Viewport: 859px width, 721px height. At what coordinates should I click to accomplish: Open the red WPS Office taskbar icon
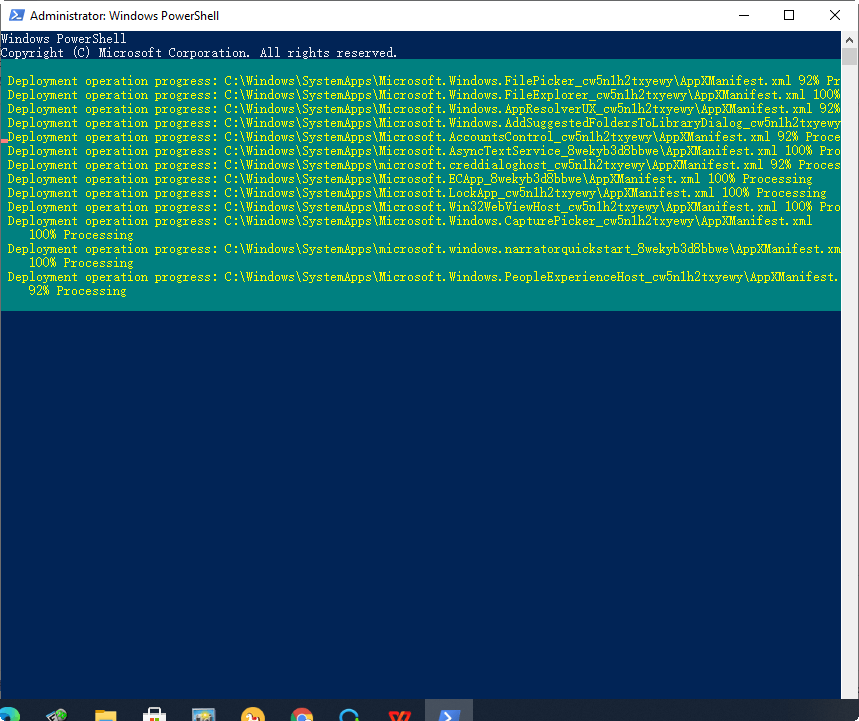(x=399, y=714)
